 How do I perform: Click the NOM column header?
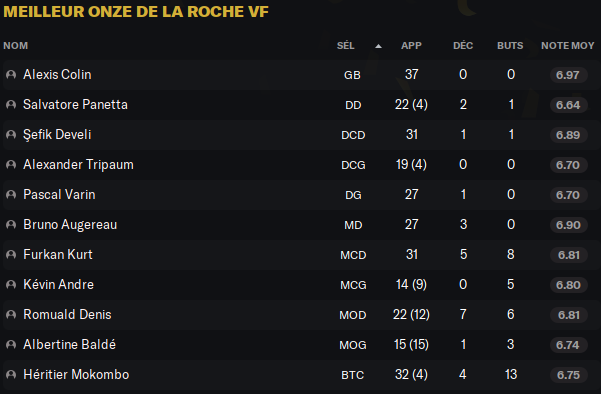(x=16, y=46)
